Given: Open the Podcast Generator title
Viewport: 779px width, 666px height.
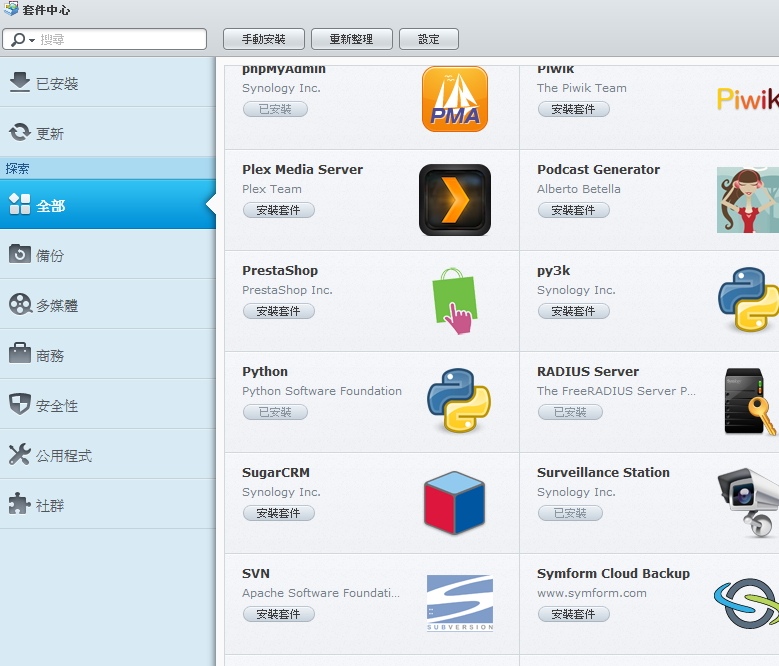Looking at the screenshot, I should [598, 169].
